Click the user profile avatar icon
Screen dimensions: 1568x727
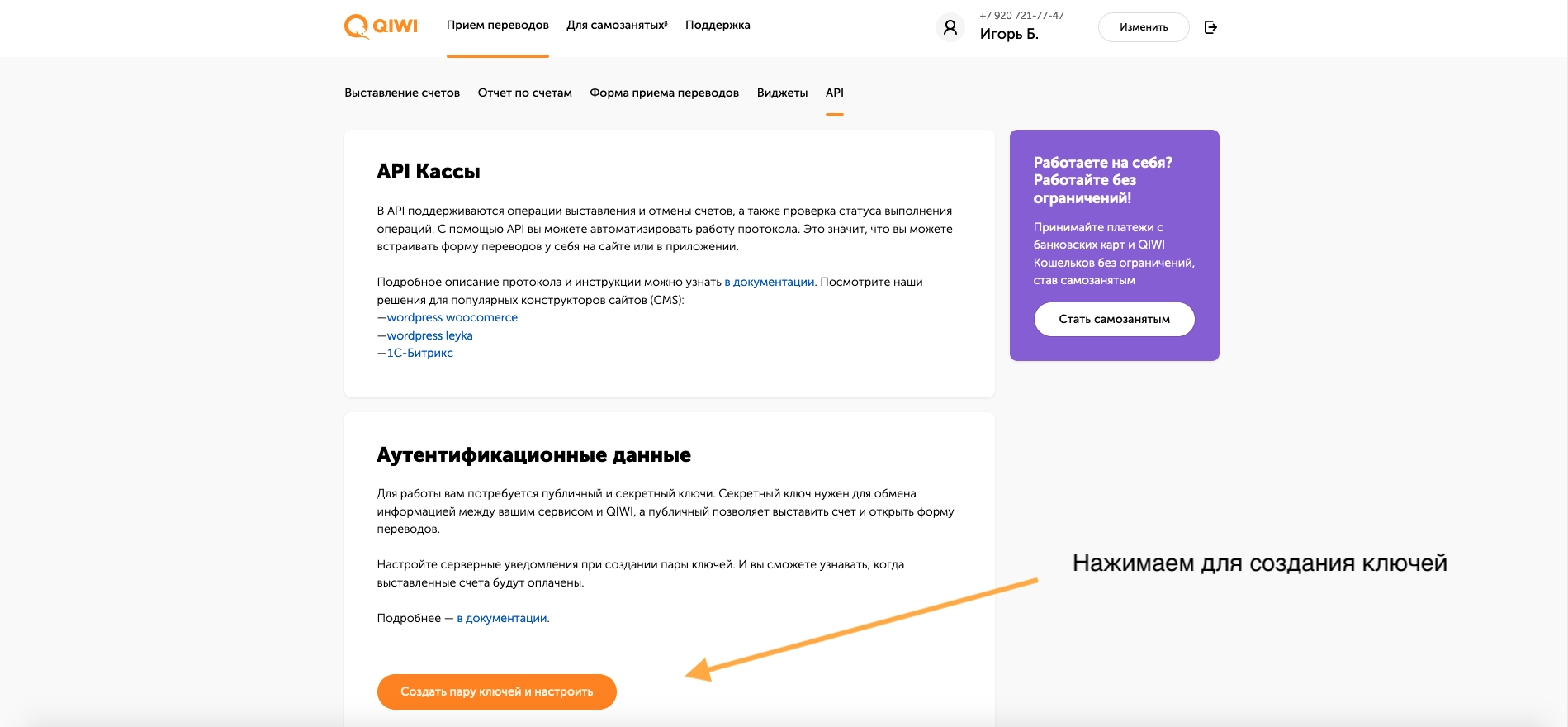[950, 27]
